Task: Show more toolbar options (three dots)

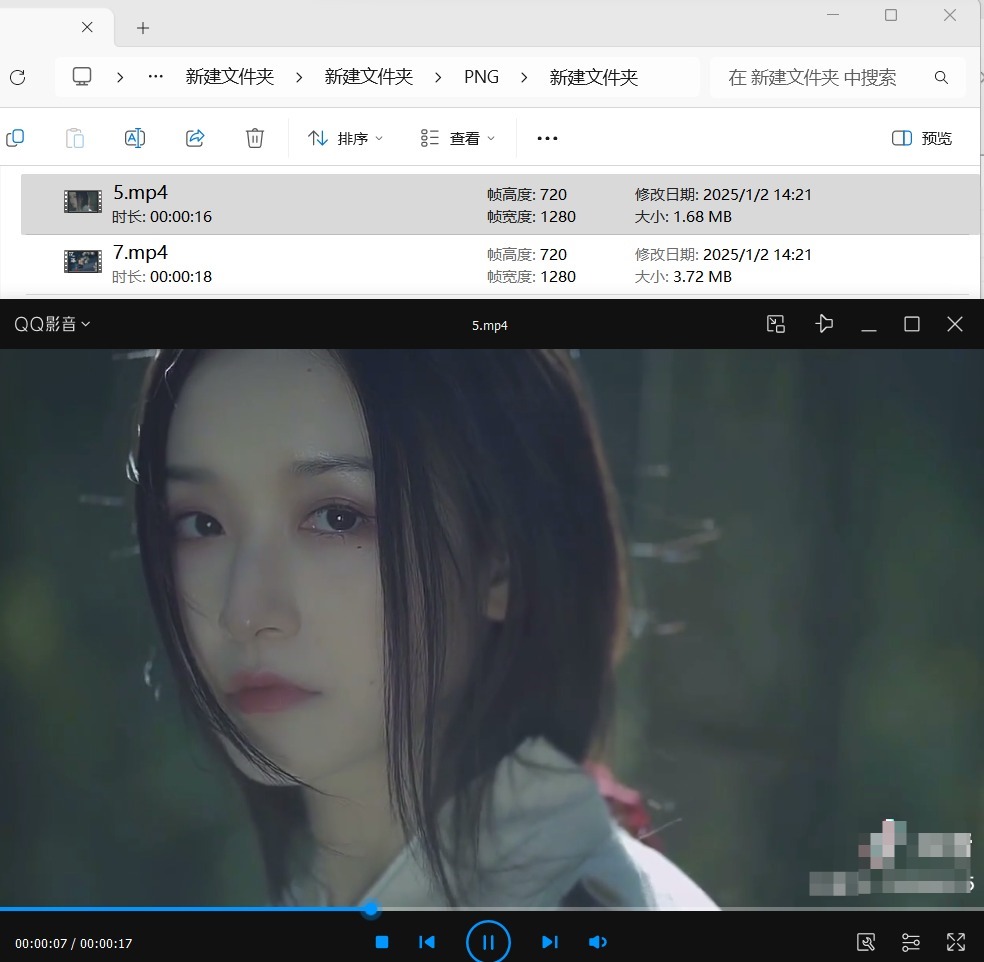Action: click(547, 138)
